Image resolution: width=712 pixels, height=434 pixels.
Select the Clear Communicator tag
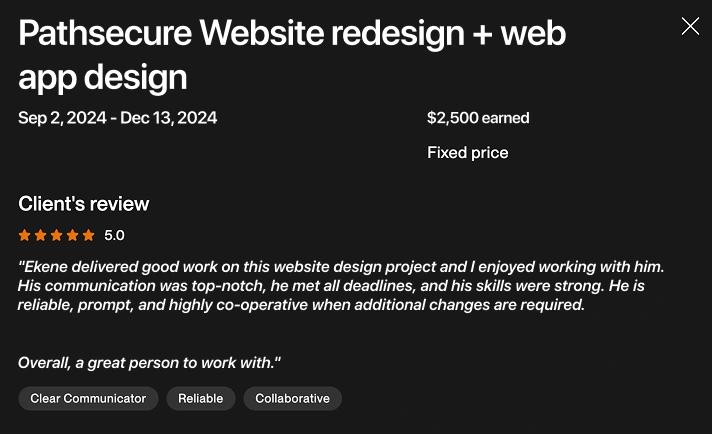(88, 398)
